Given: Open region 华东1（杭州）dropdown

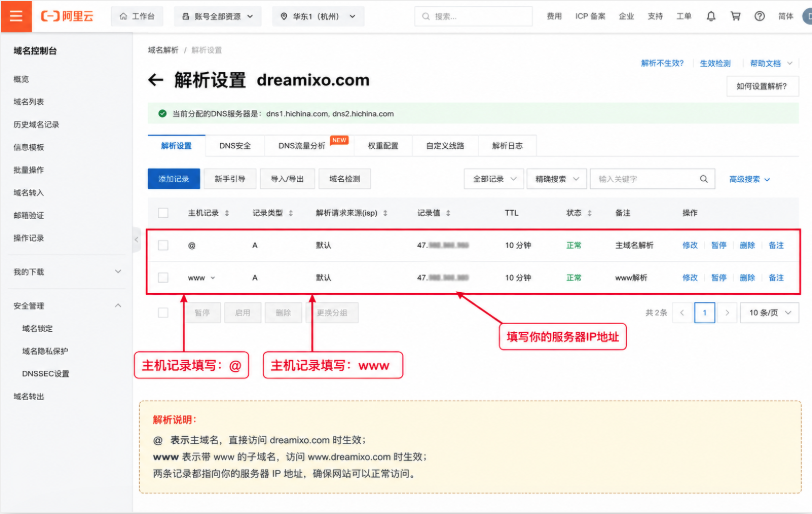Looking at the screenshot, I should tap(318, 17).
